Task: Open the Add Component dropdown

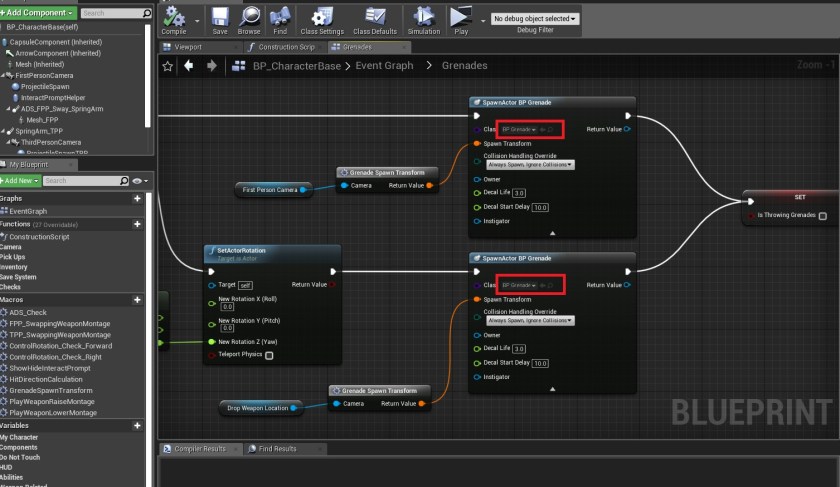Action: [x=38, y=13]
